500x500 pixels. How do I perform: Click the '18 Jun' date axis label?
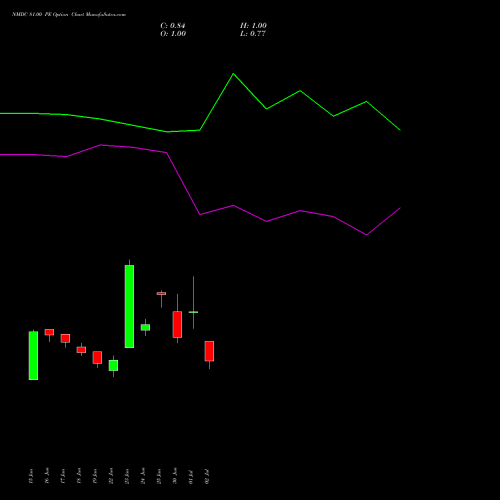pos(79,476)
